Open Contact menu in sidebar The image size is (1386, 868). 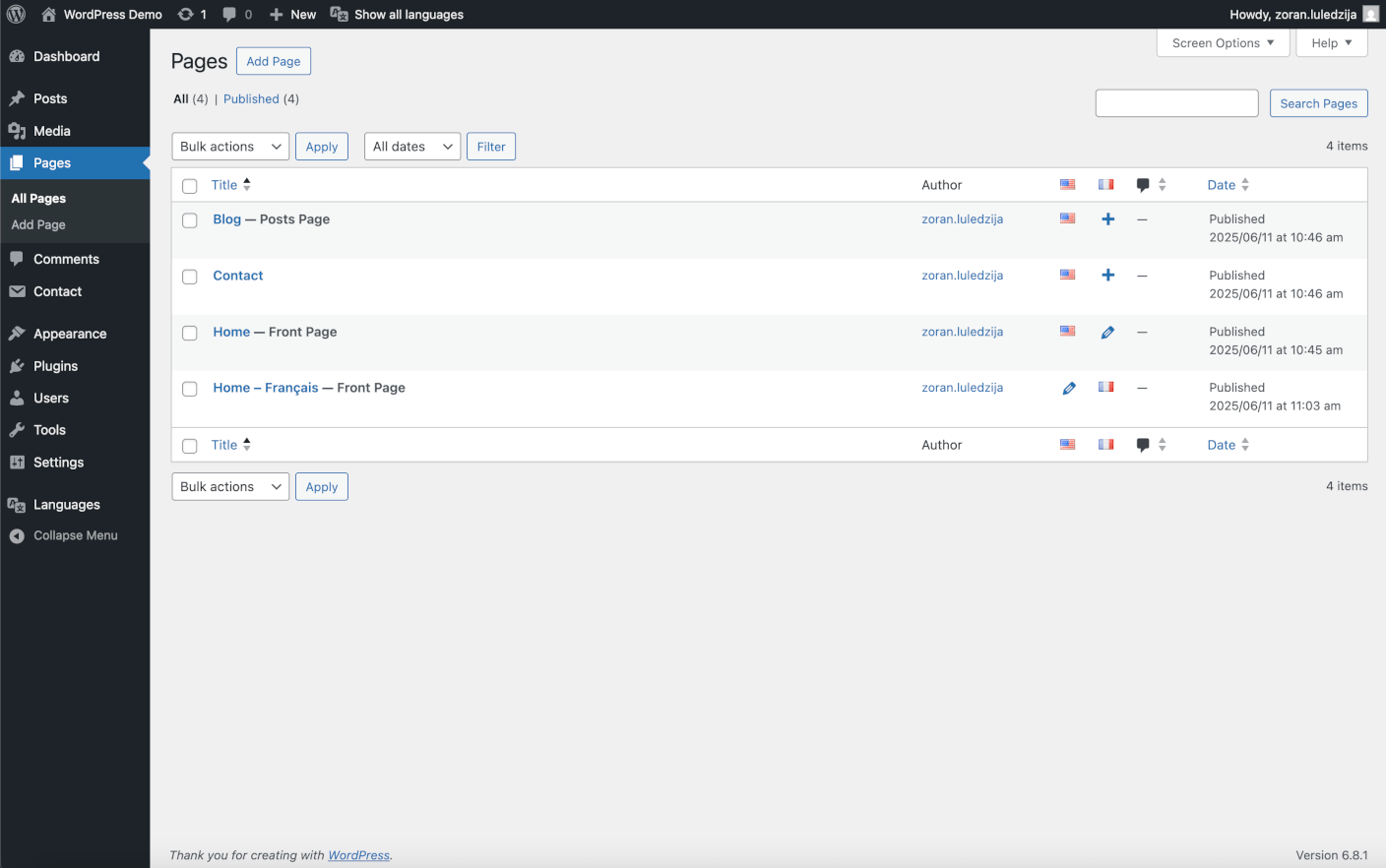75,291
